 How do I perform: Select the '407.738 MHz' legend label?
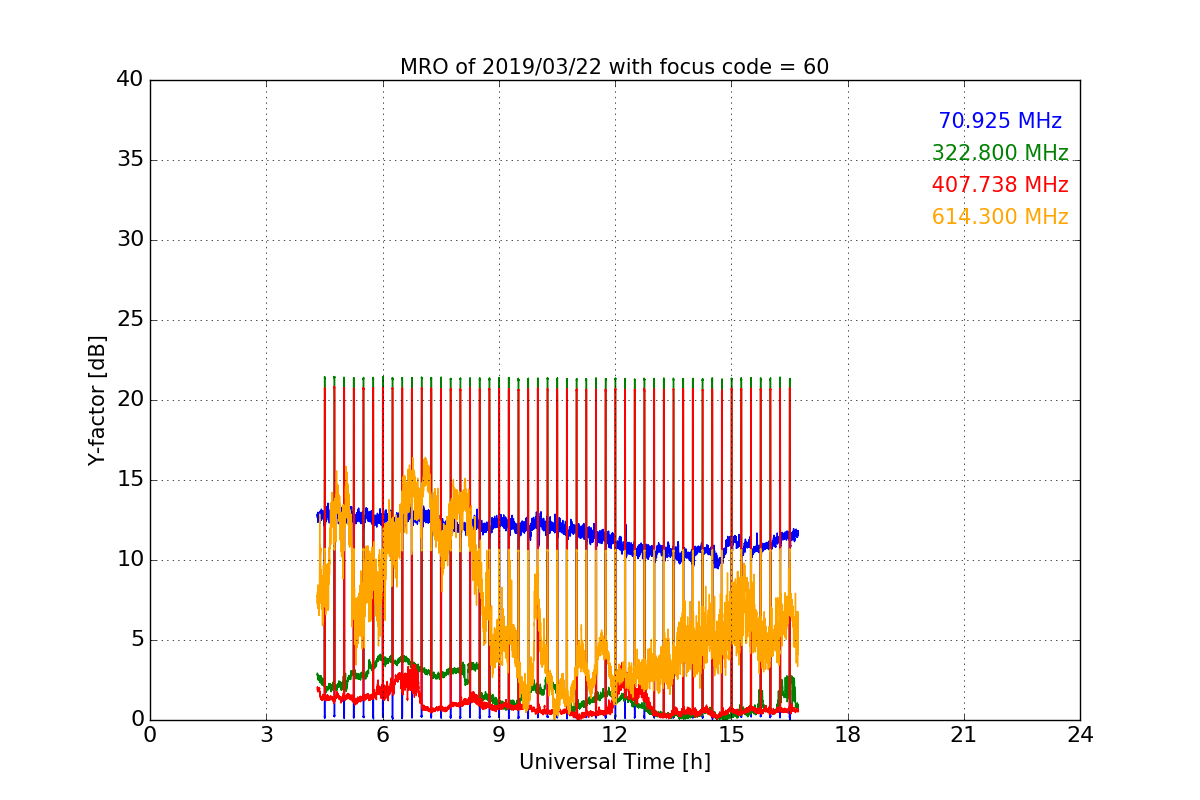pos(1000,185)
